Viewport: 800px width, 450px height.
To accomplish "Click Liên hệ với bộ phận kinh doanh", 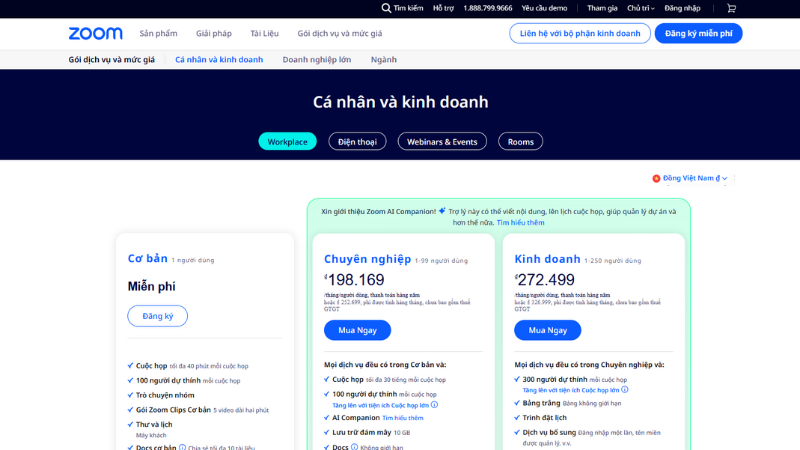I will click(580, 34).
